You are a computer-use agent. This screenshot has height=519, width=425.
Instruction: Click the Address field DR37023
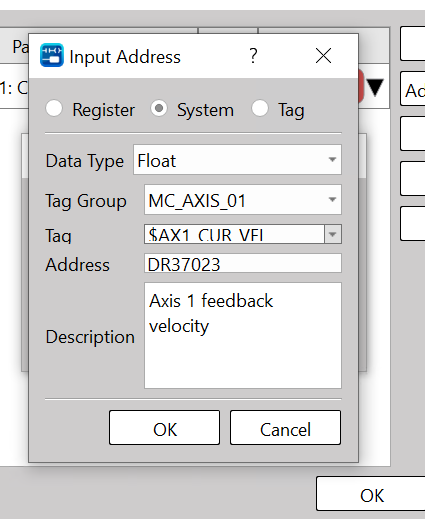point(243,263)
